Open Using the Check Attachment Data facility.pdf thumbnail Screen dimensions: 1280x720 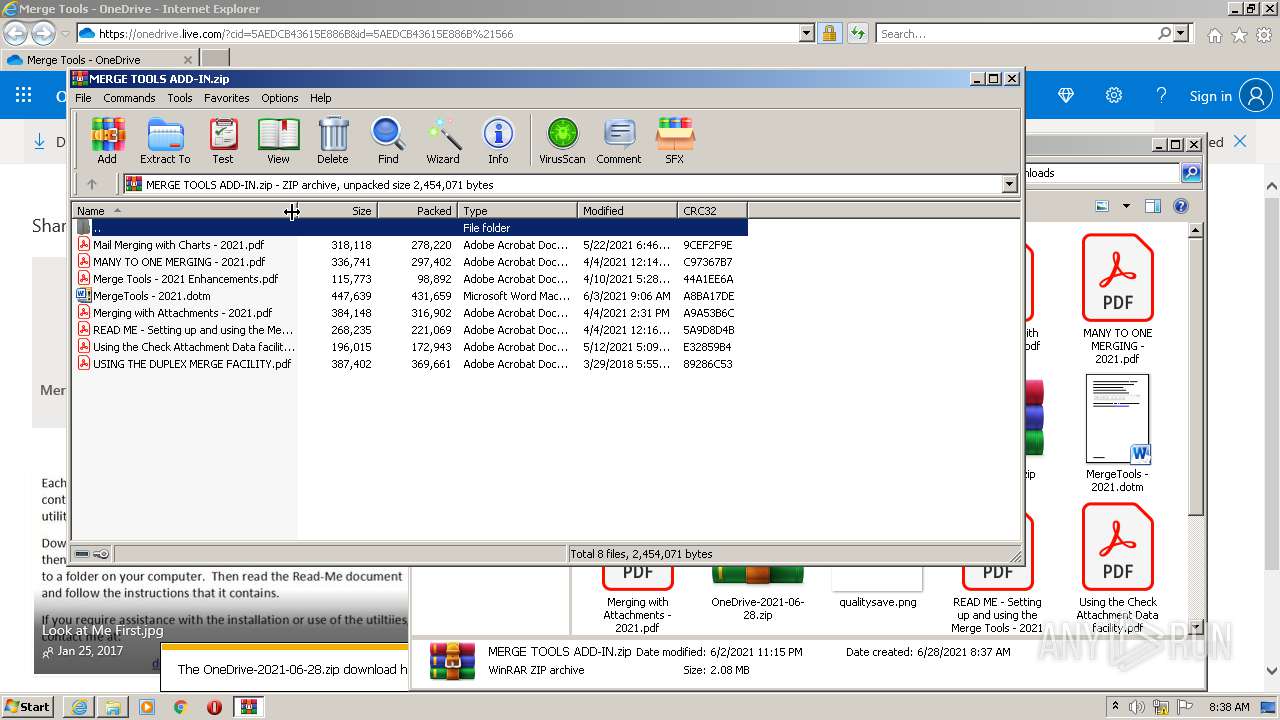1117,568
